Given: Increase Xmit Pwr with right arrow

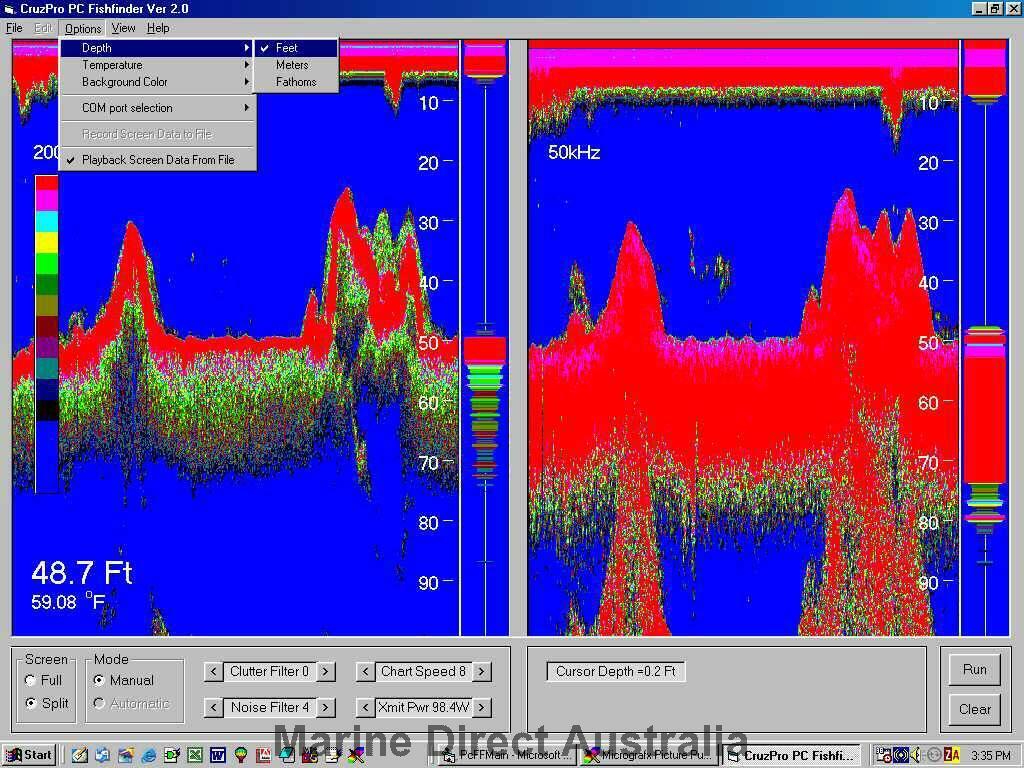Looking at the screenshot, I should coord(482,707).
